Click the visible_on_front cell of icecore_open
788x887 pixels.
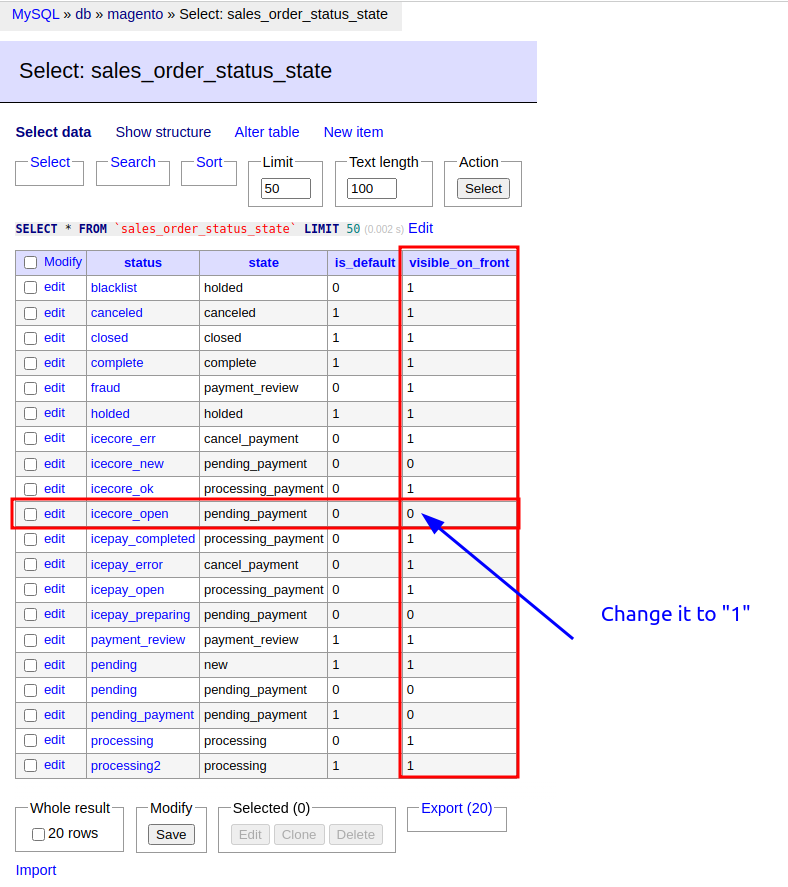pos(458,514)
